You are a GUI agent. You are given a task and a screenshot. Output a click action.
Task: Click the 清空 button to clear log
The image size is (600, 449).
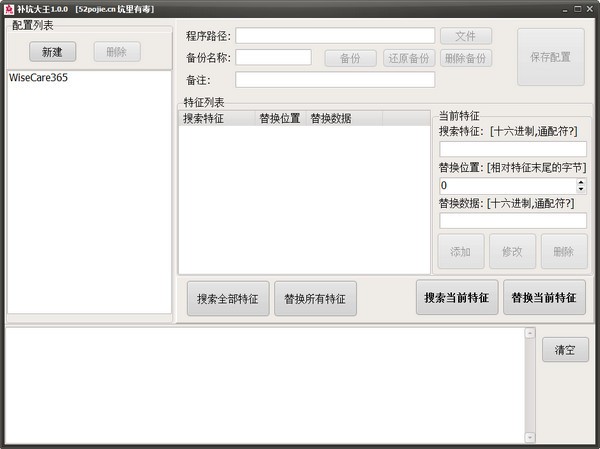pos(565,349)
